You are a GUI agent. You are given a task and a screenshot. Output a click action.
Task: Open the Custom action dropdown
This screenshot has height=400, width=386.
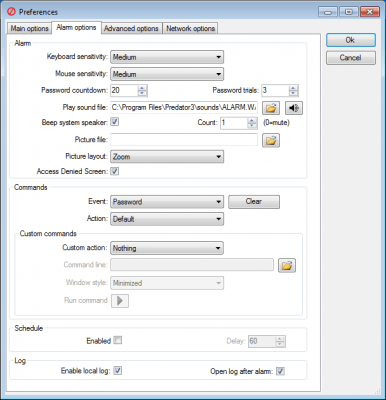coord(167,248)
